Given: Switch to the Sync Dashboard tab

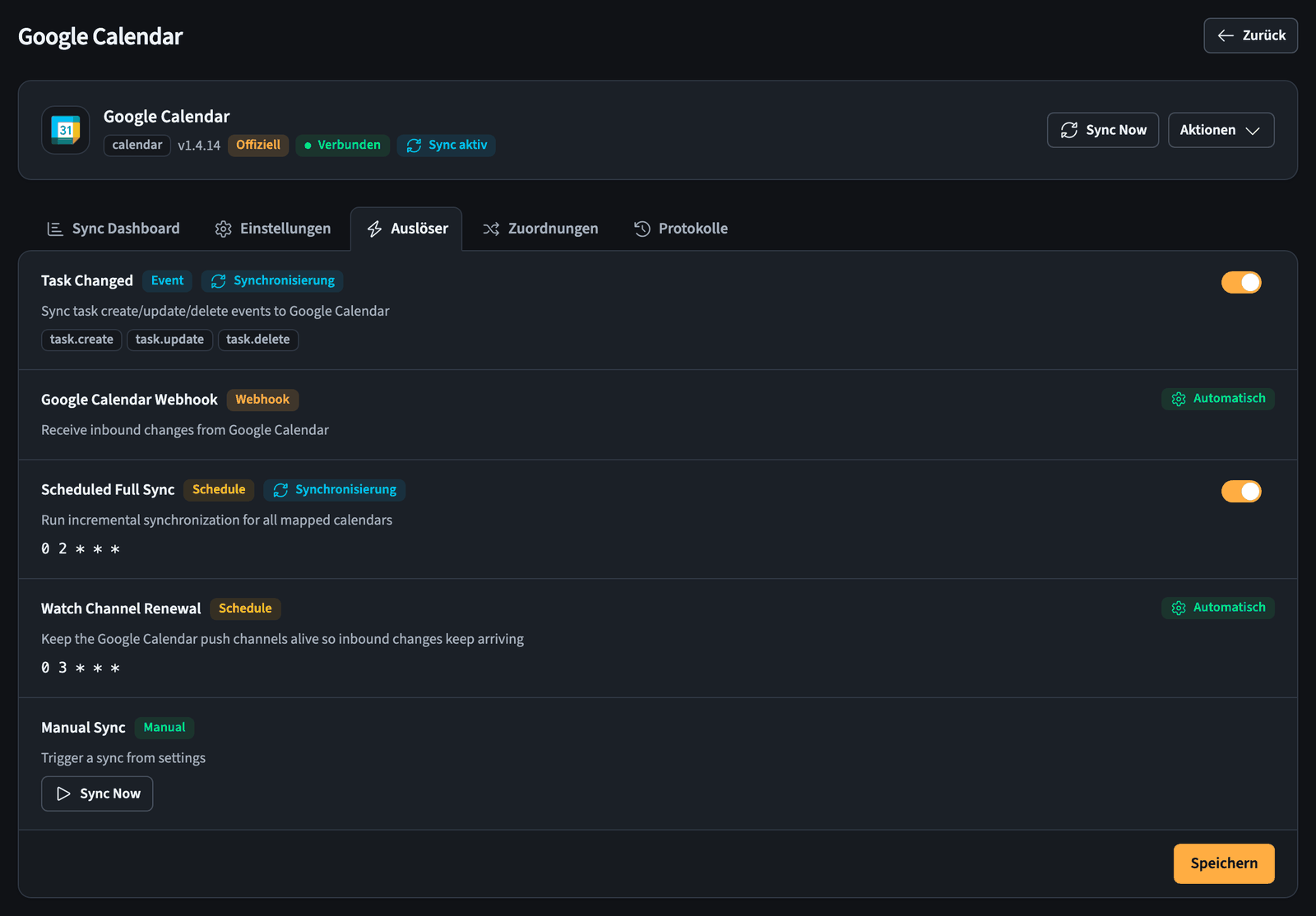Looking at the screenshot, I should tap(114, 229).
